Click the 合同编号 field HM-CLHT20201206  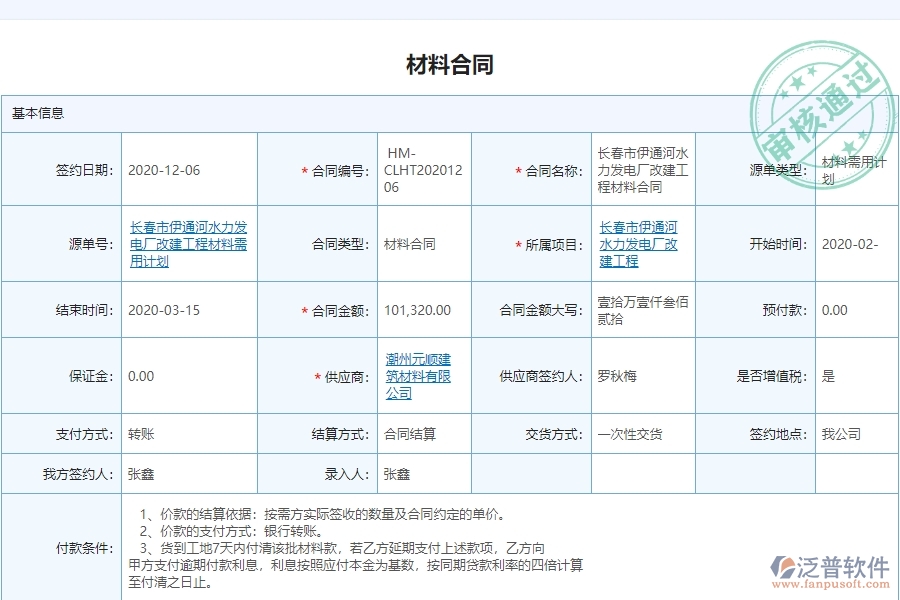421,169
